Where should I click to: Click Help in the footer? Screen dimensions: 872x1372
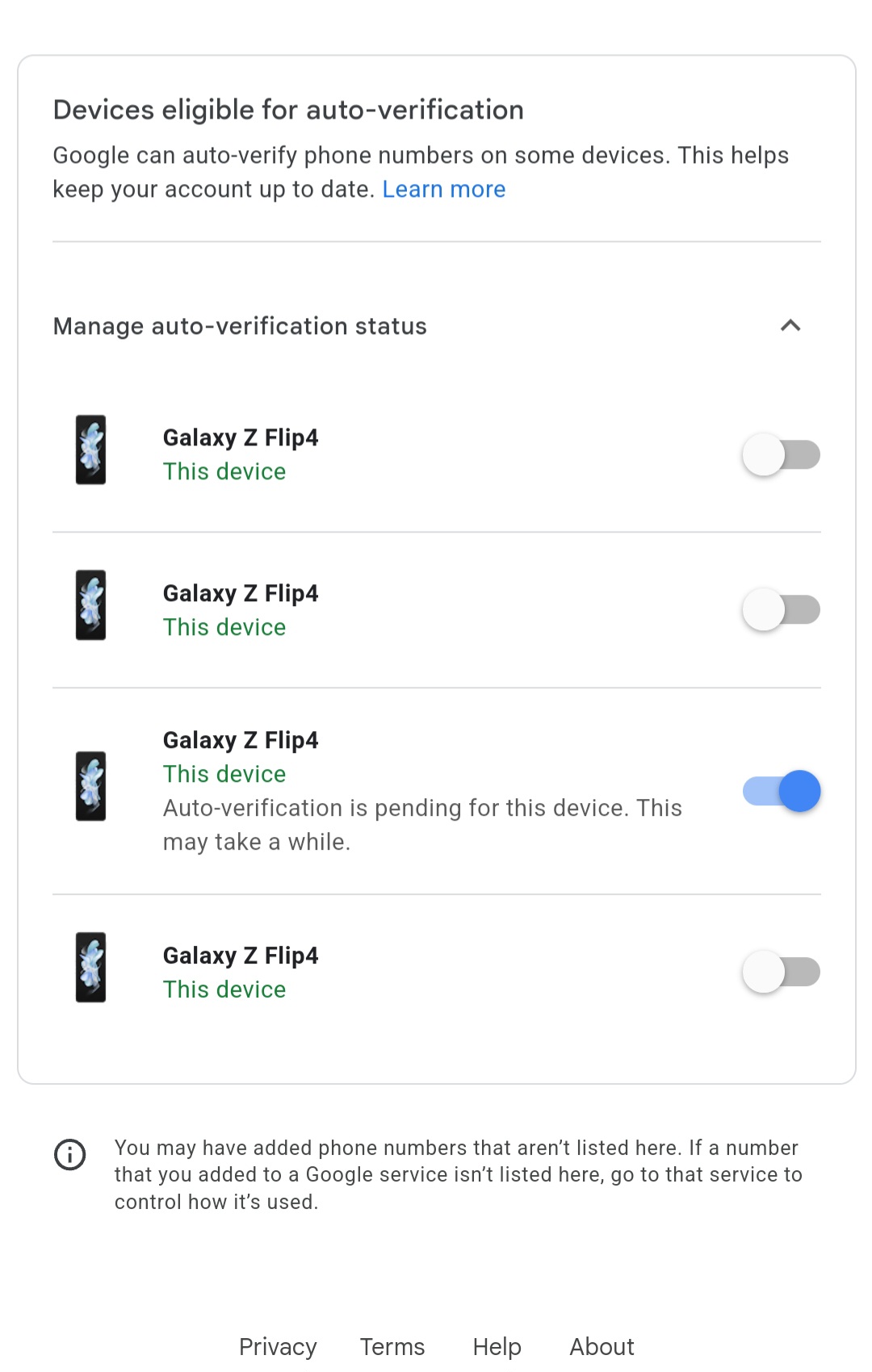(x=497, y=1346)
